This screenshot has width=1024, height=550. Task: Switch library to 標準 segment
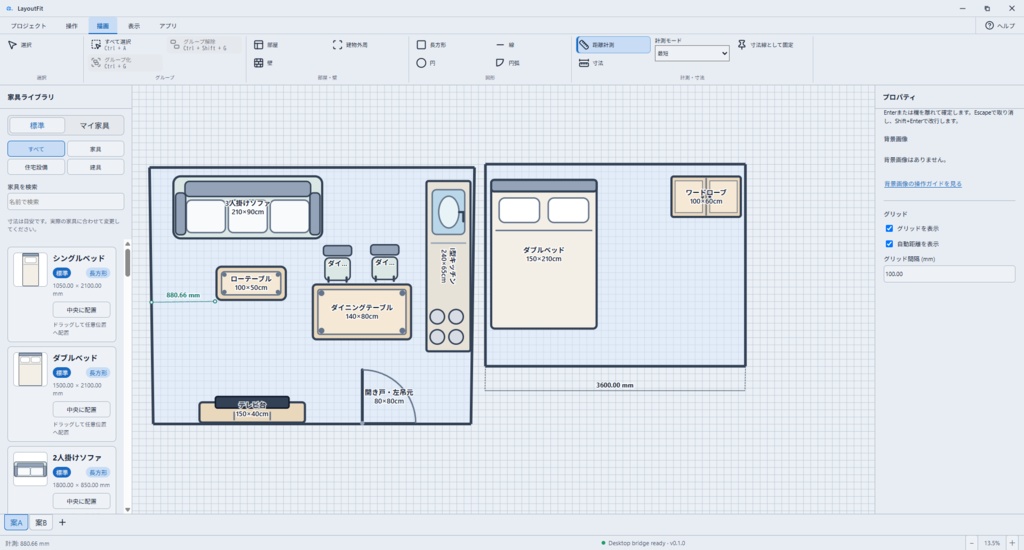point(37,125)
